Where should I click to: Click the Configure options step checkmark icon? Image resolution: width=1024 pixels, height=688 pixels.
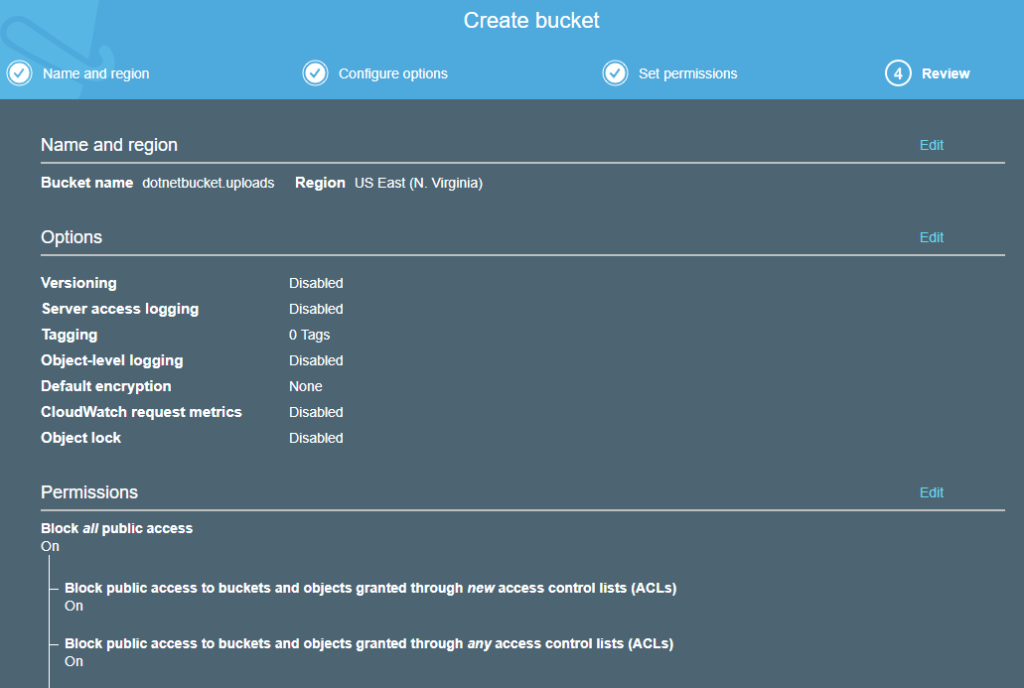click(x=315, y=73)
